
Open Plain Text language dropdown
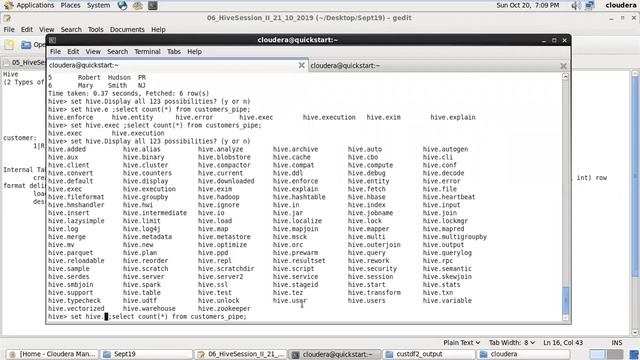tap(462, 342)
